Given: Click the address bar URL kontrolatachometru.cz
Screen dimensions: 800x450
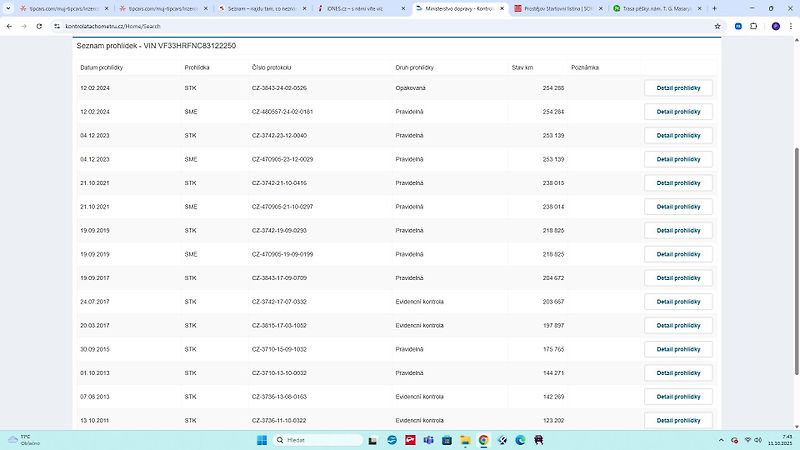Looking at the screenshot, I should 113,26.
